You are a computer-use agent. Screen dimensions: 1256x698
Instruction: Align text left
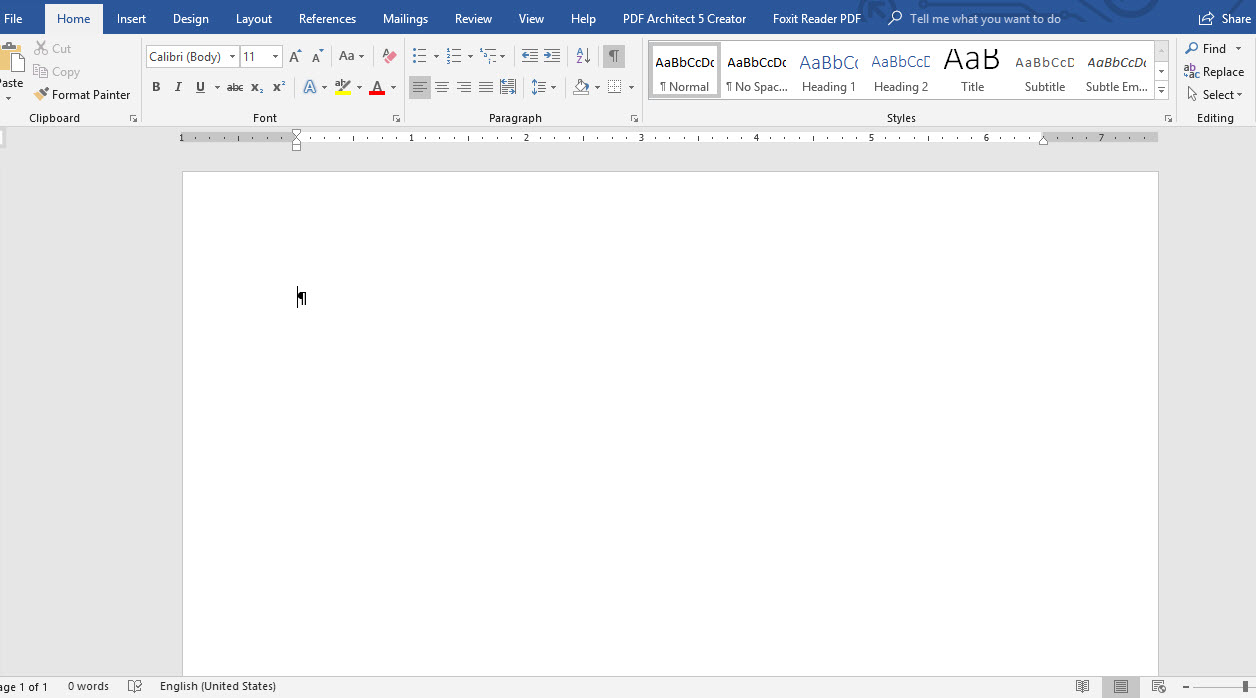pos(420,87)
